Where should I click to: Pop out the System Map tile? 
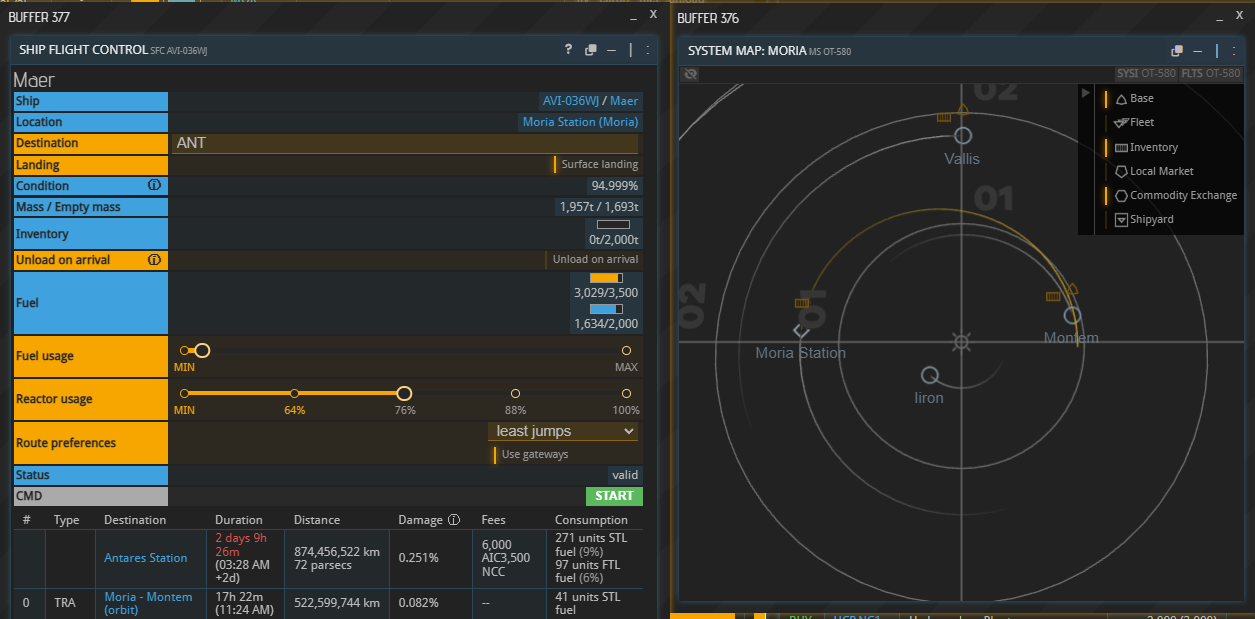[1177, 51]
